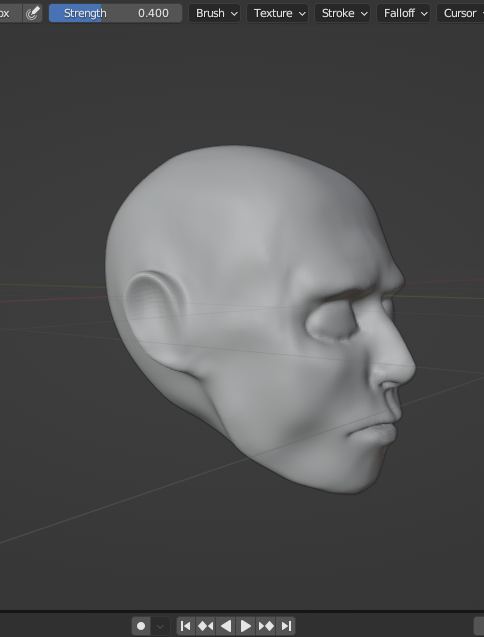Open the auto keyframing options arrow
484x637 pixels.
point(160,626)
